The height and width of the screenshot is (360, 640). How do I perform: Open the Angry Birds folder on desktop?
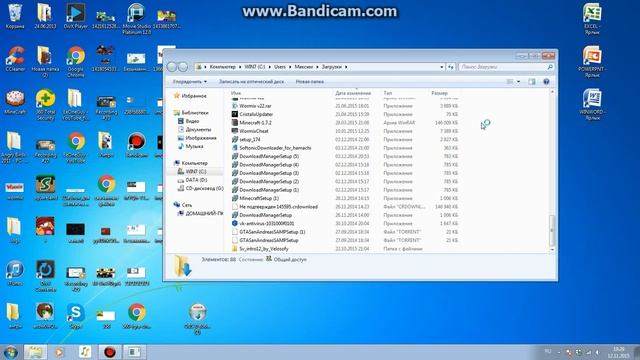14,148
